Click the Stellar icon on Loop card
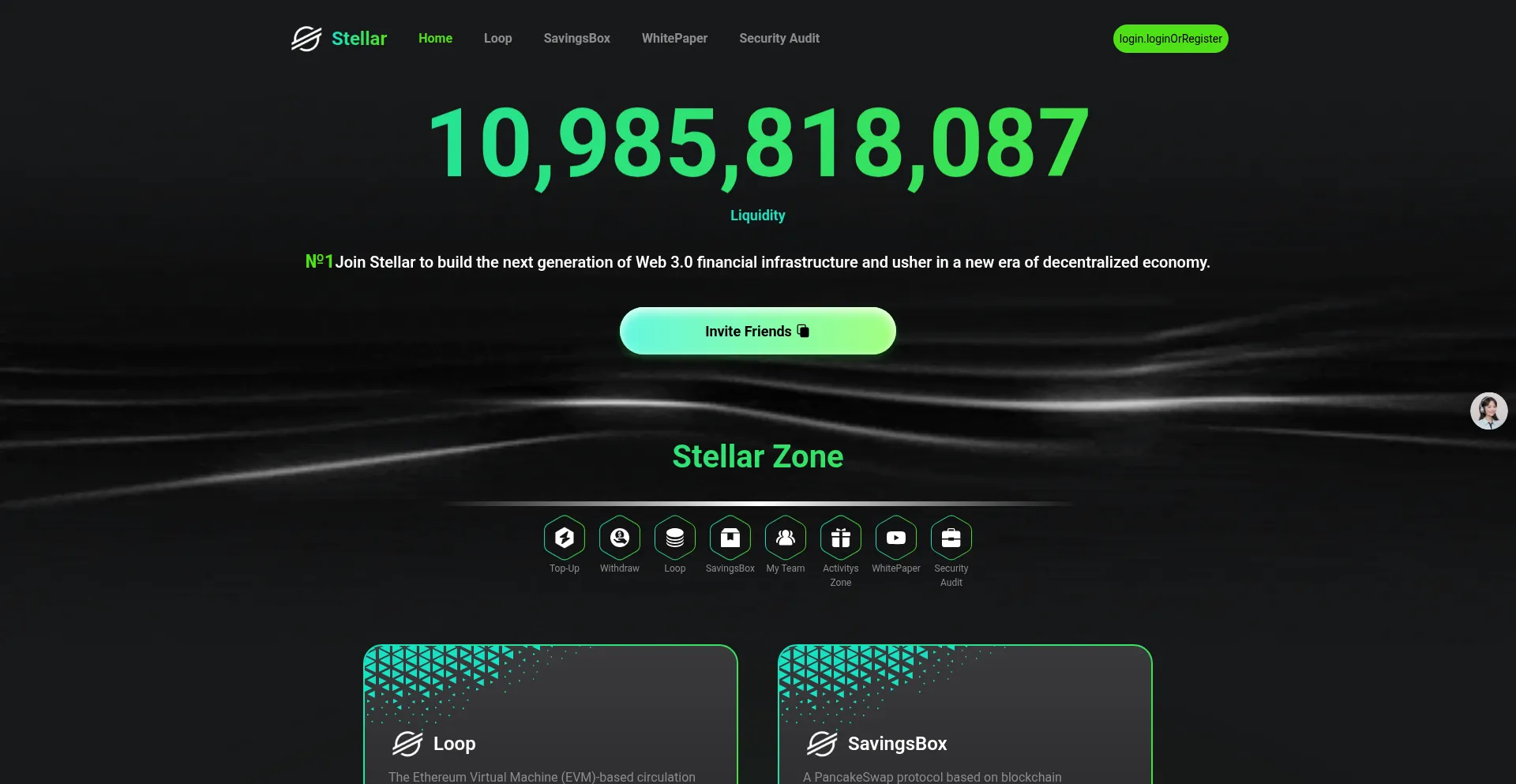Image resolution: width=1516 pixels, height=784 pixels. (407, 744)
